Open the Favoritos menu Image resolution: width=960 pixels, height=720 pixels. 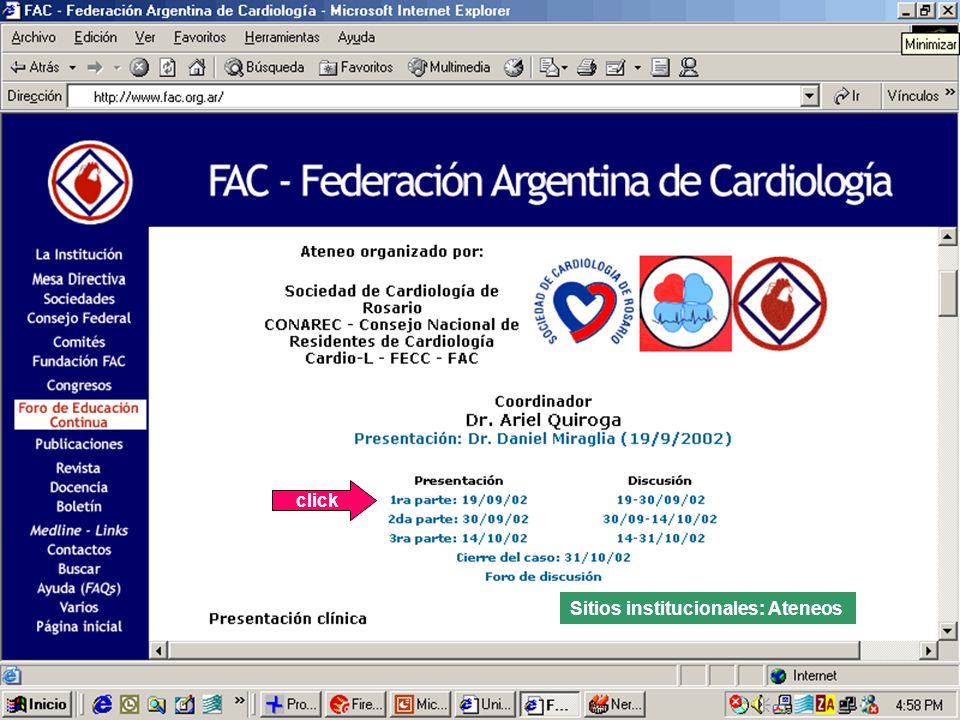click(200, 37)
